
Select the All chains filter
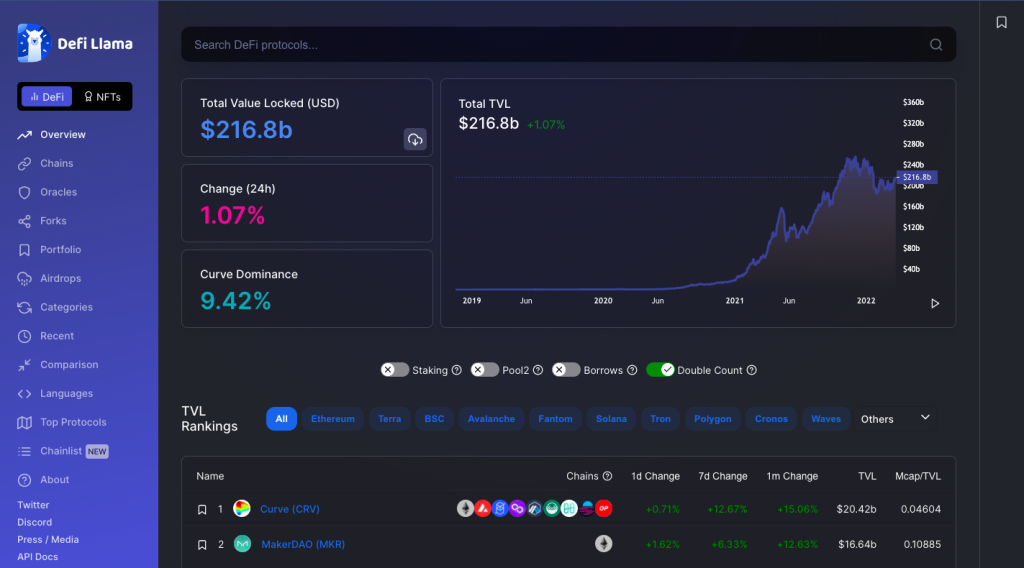tap(281, 418)
